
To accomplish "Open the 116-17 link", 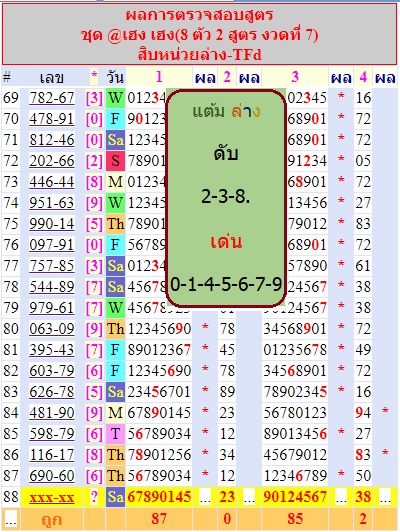I will click(x=52, y=454).
